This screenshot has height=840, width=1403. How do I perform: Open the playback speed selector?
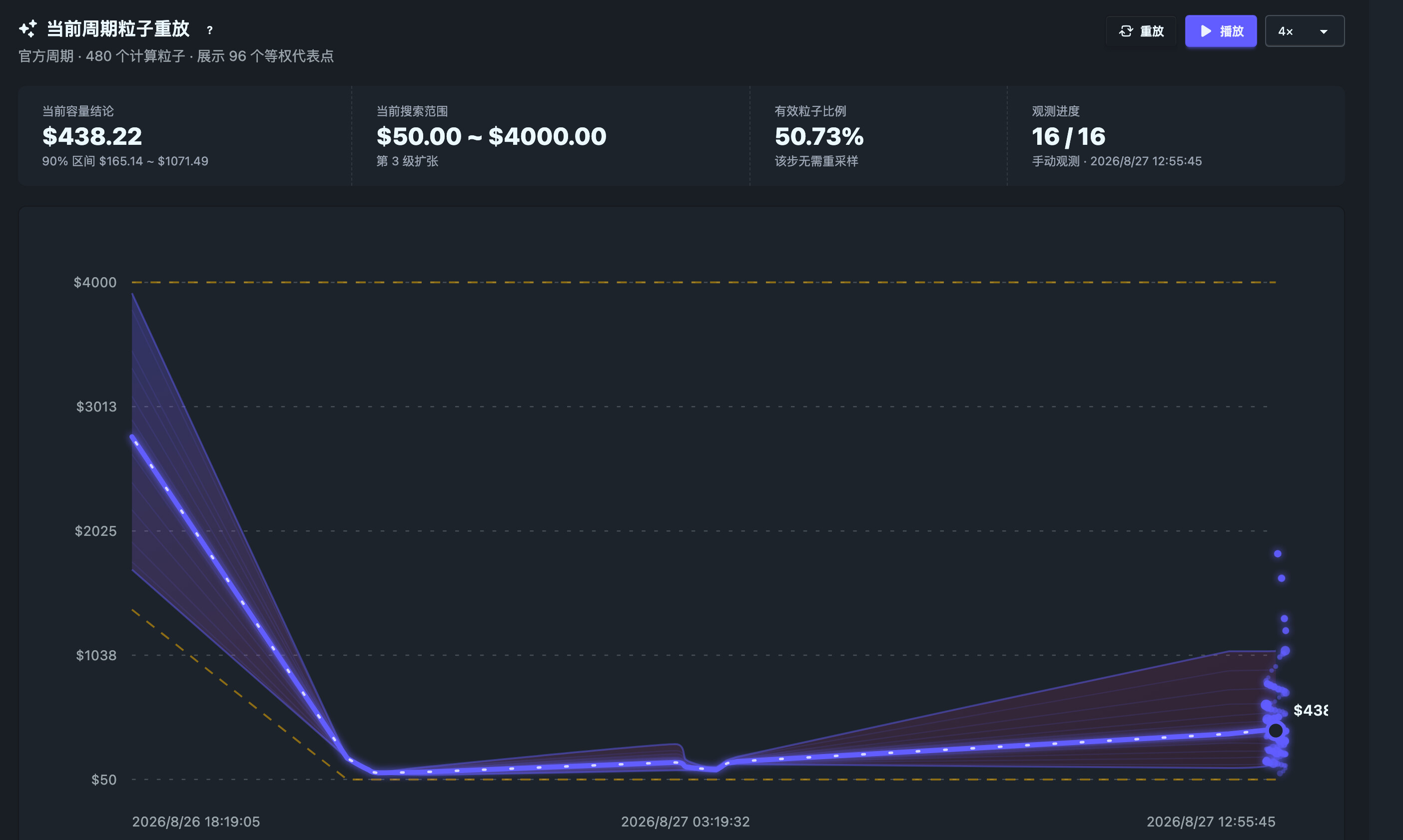click(1305, 31)
